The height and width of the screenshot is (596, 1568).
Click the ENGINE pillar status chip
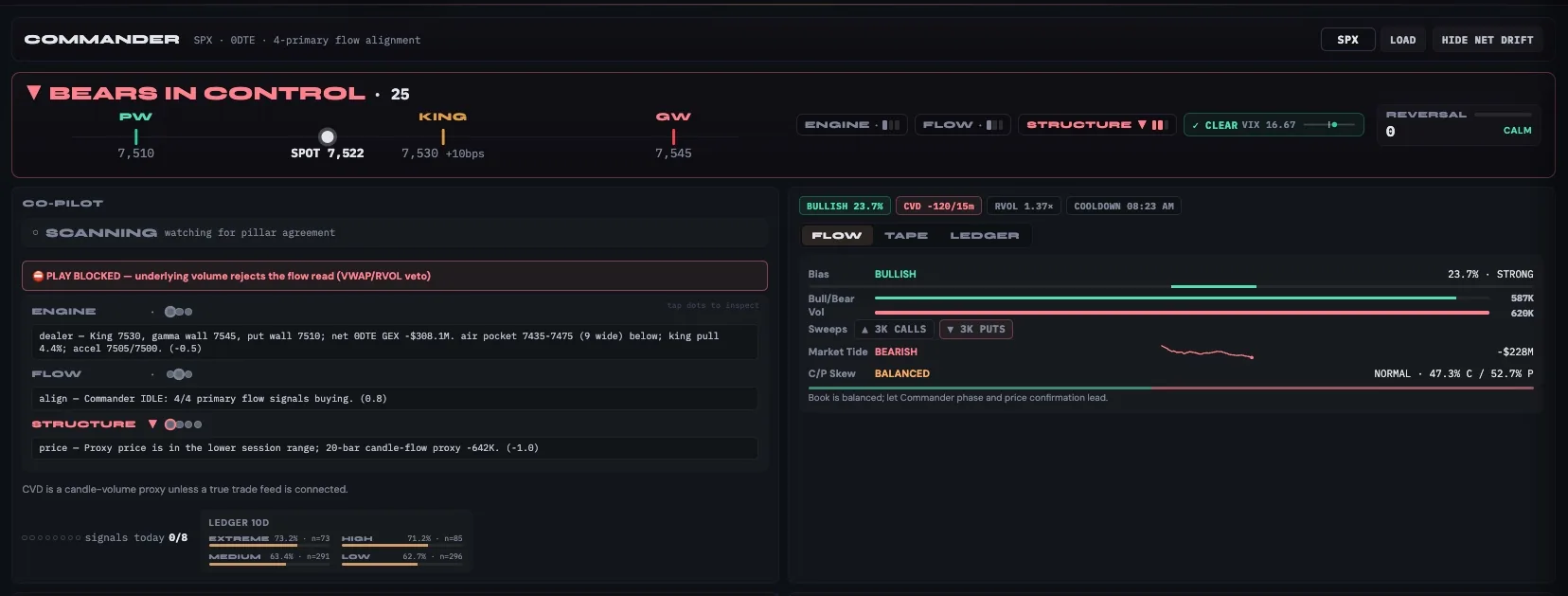tap(852, 125)
